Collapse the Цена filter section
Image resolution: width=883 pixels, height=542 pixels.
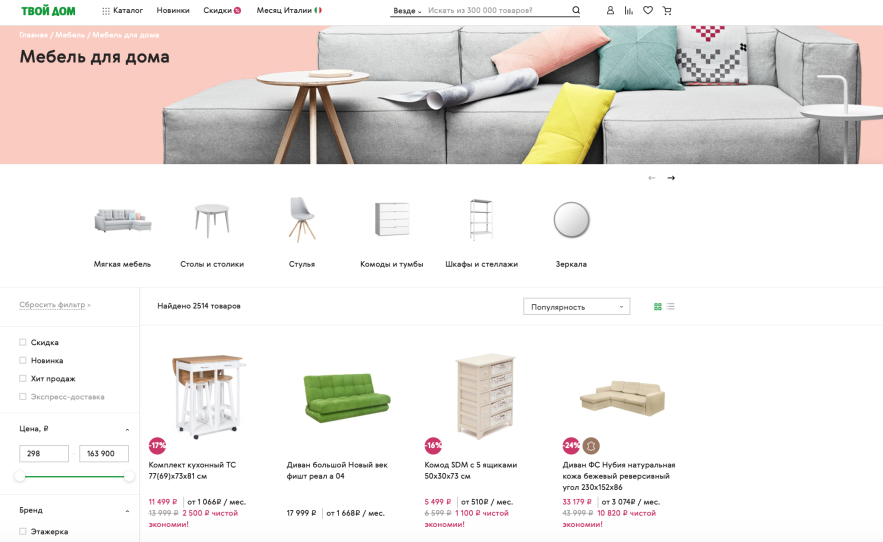[x=127, y=429]
